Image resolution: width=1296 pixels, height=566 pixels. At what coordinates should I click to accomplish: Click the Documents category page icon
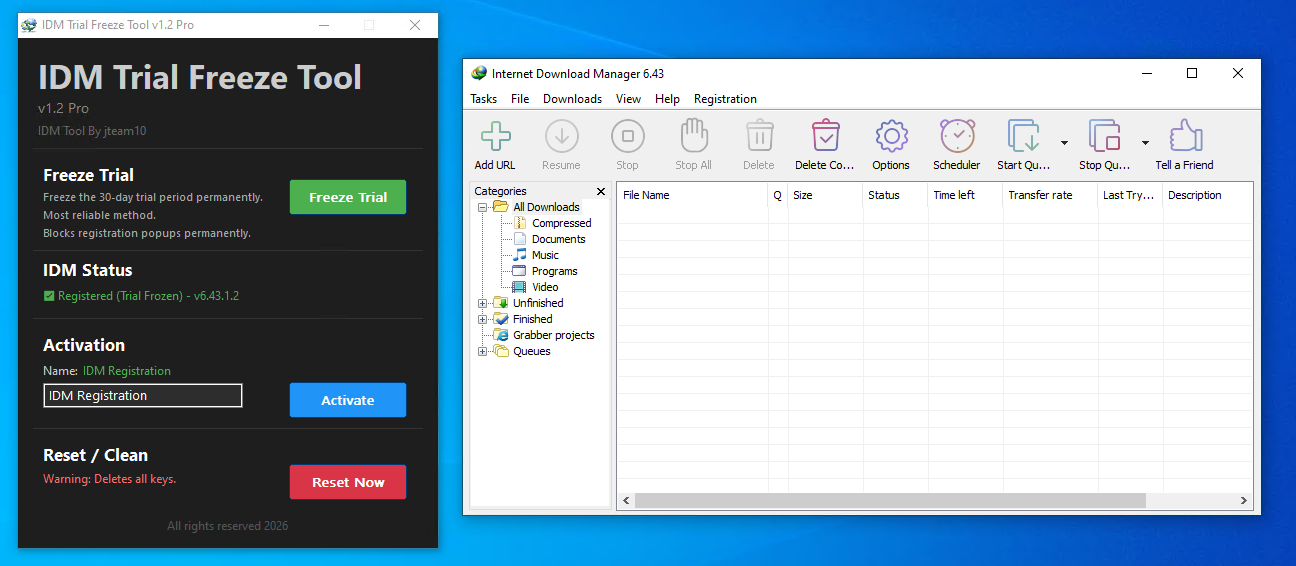pos(520,239)
